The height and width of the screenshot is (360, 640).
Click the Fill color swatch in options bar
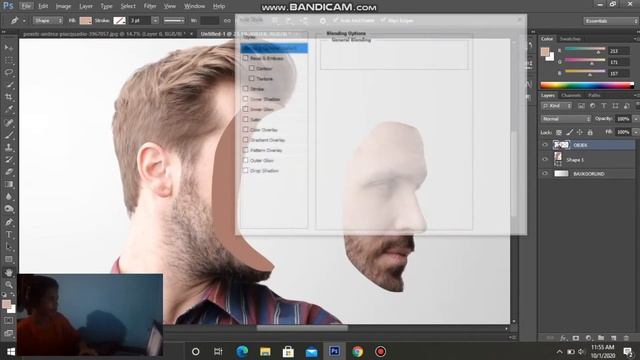85,20
